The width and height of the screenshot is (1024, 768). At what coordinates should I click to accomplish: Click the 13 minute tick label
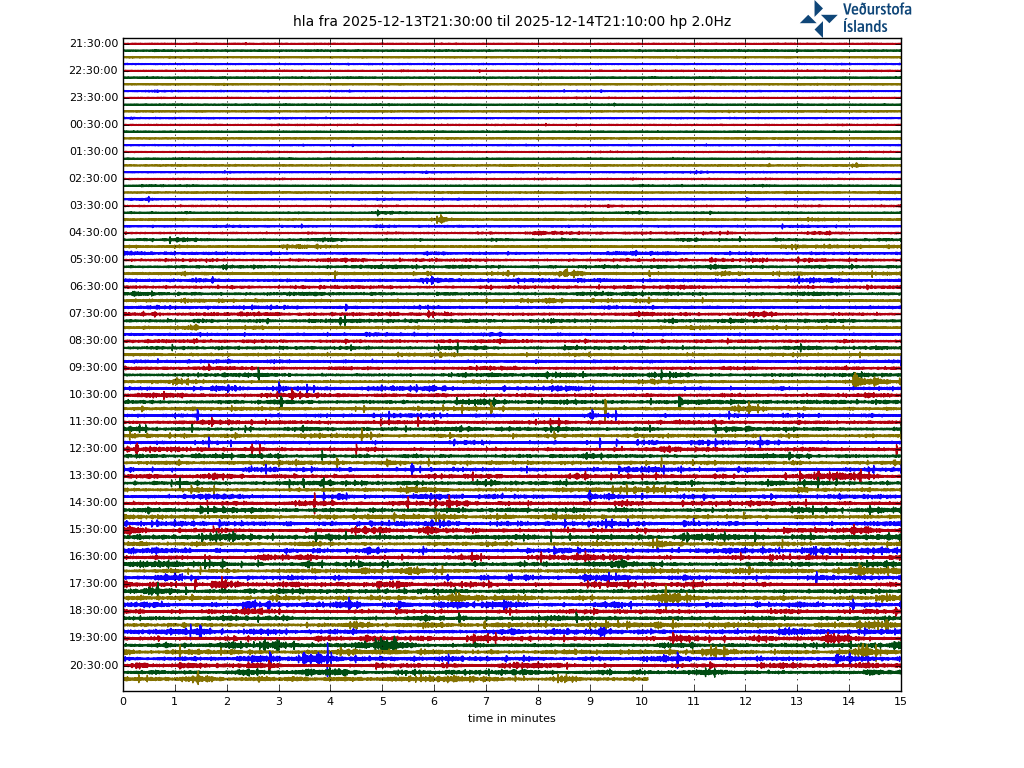797,702
